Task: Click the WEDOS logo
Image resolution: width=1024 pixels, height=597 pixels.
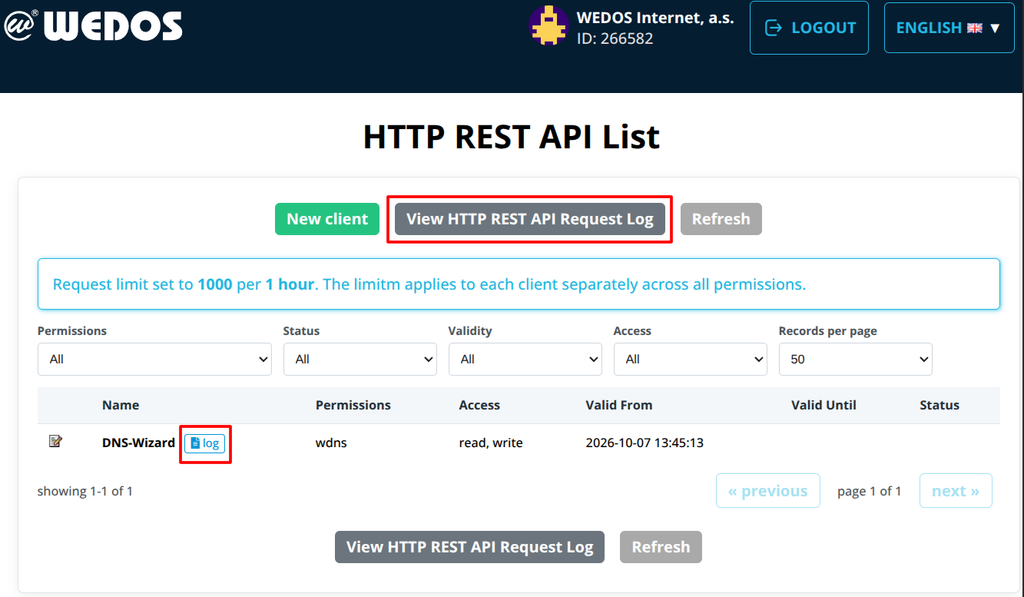Action: [93, 26]
